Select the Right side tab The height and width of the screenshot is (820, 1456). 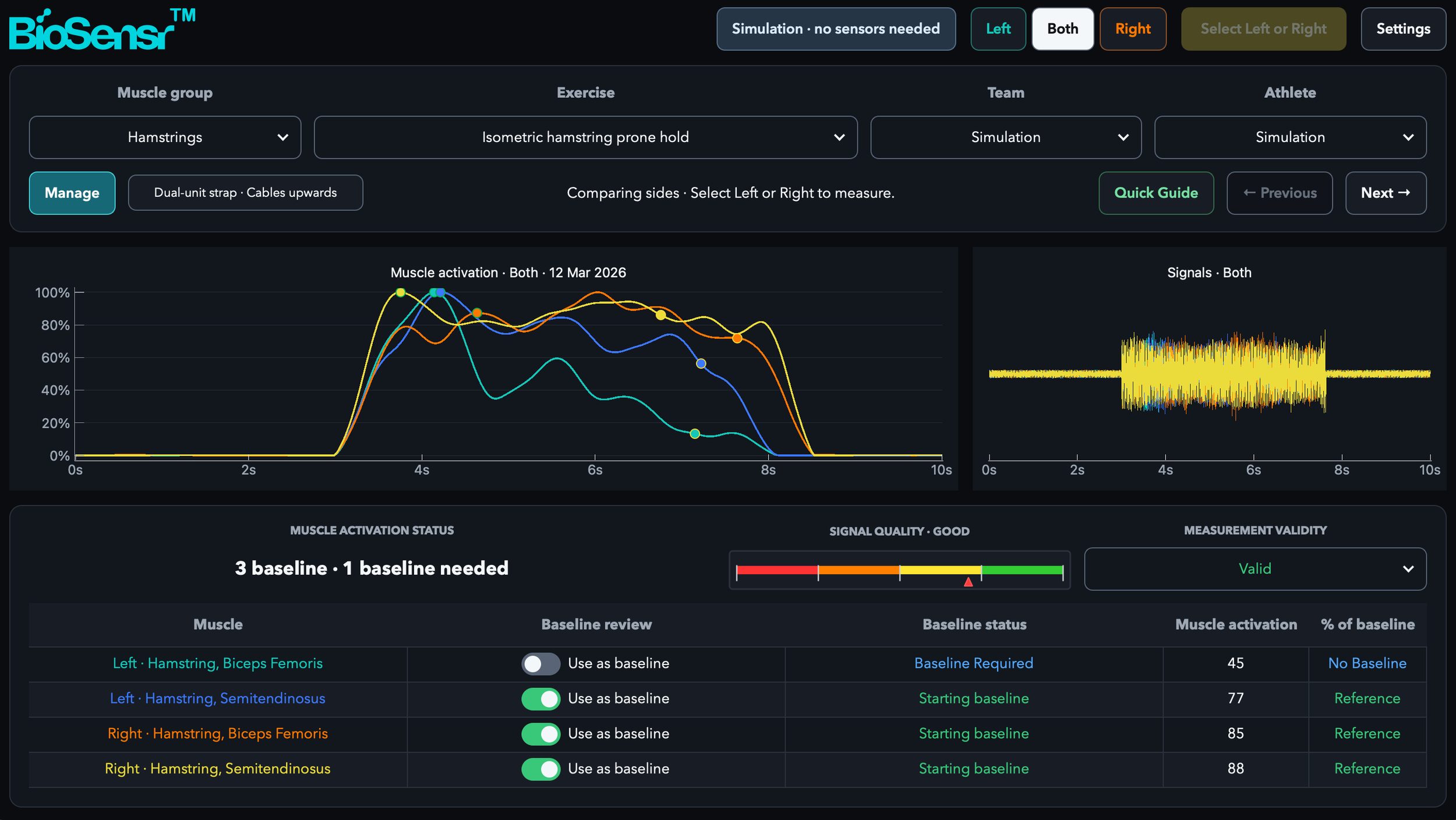click(1133, 29)
